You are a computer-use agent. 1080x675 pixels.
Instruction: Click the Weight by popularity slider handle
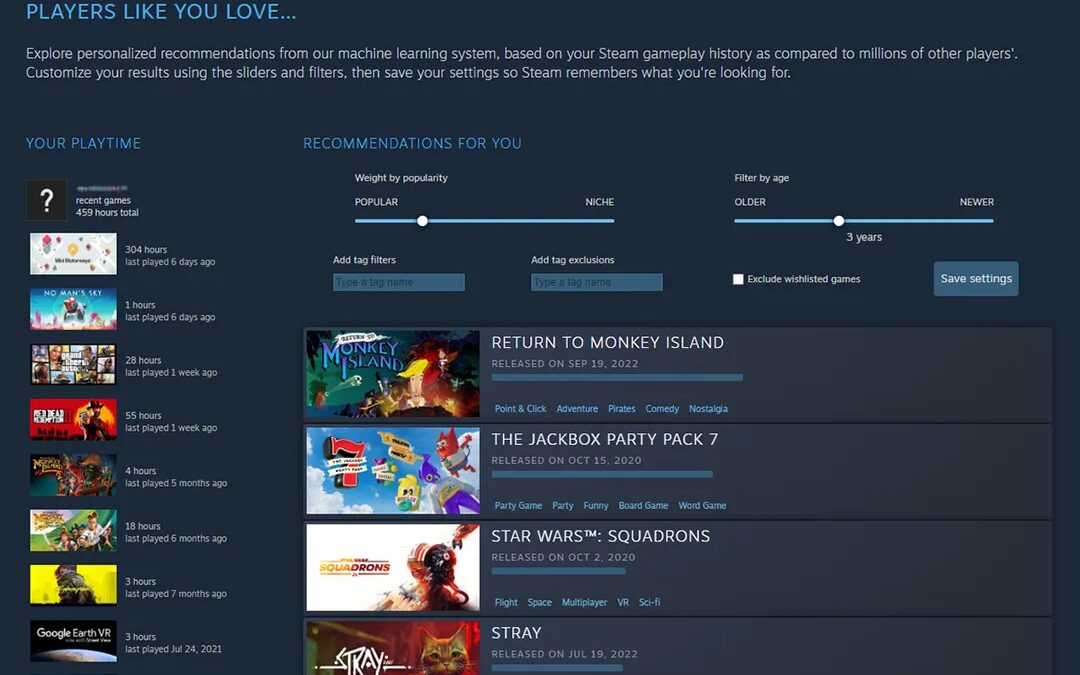pos(422,221)
